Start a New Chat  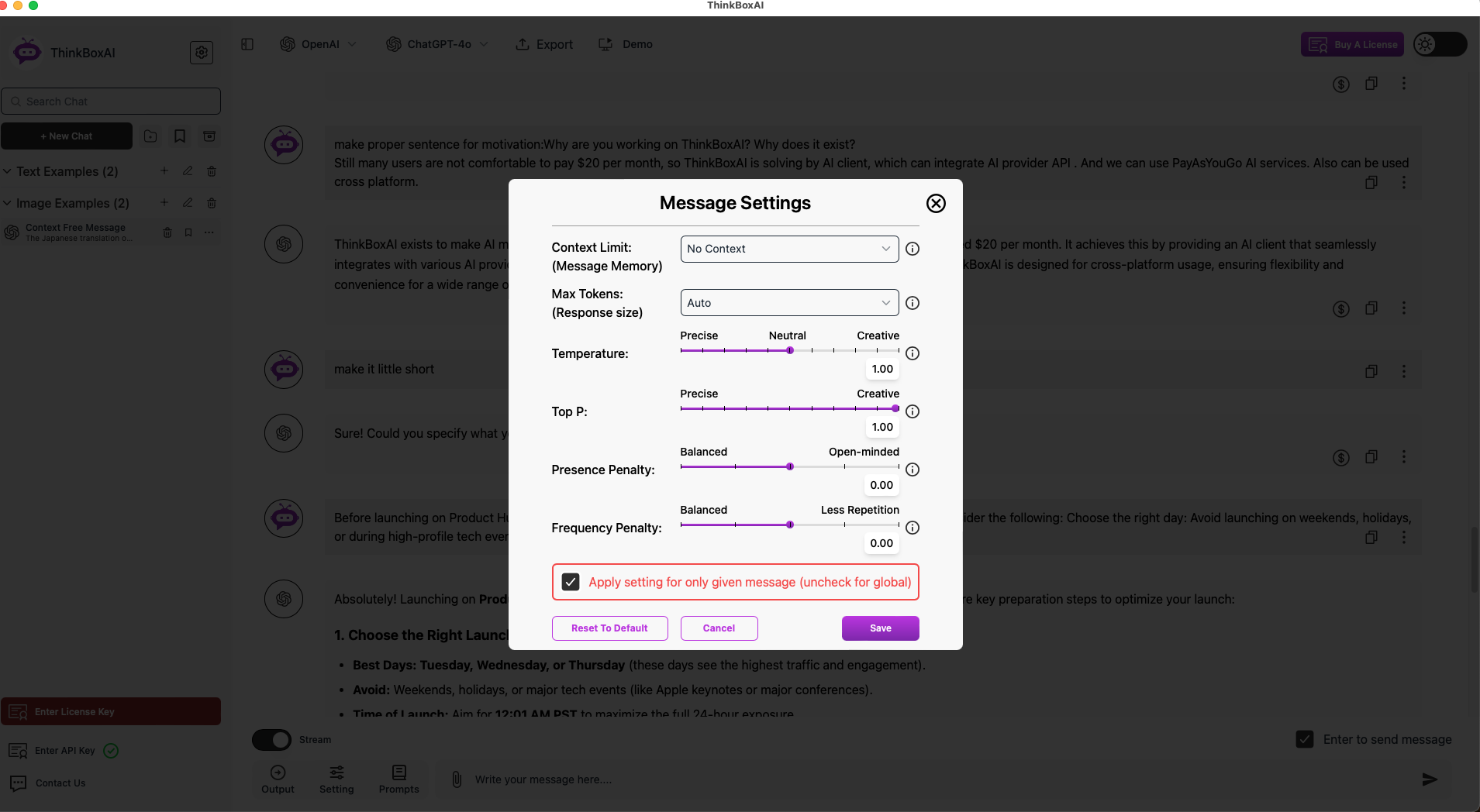67,136
